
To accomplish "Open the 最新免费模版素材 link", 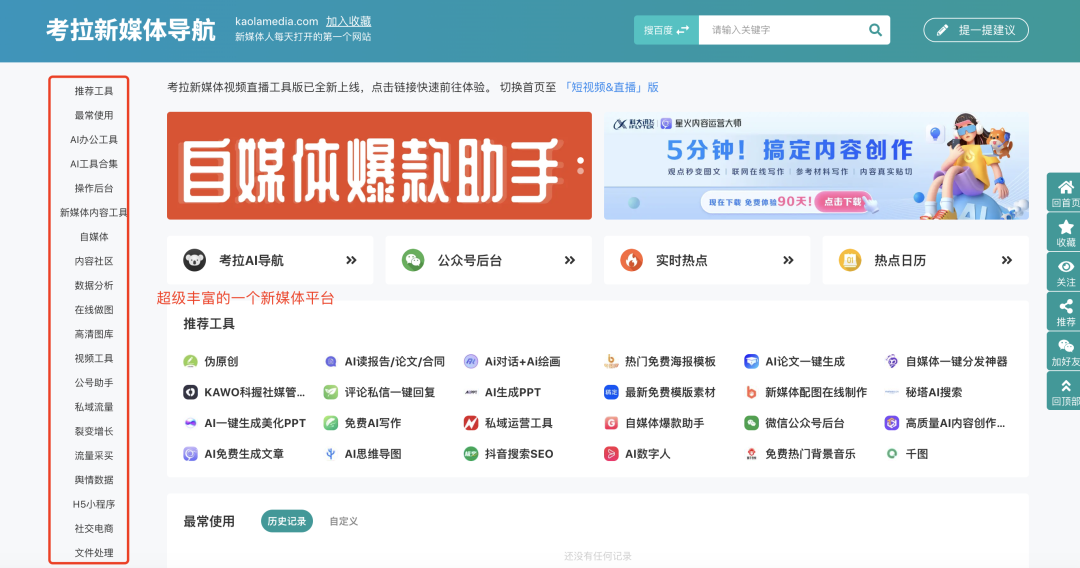I will (x=669, y=392).
